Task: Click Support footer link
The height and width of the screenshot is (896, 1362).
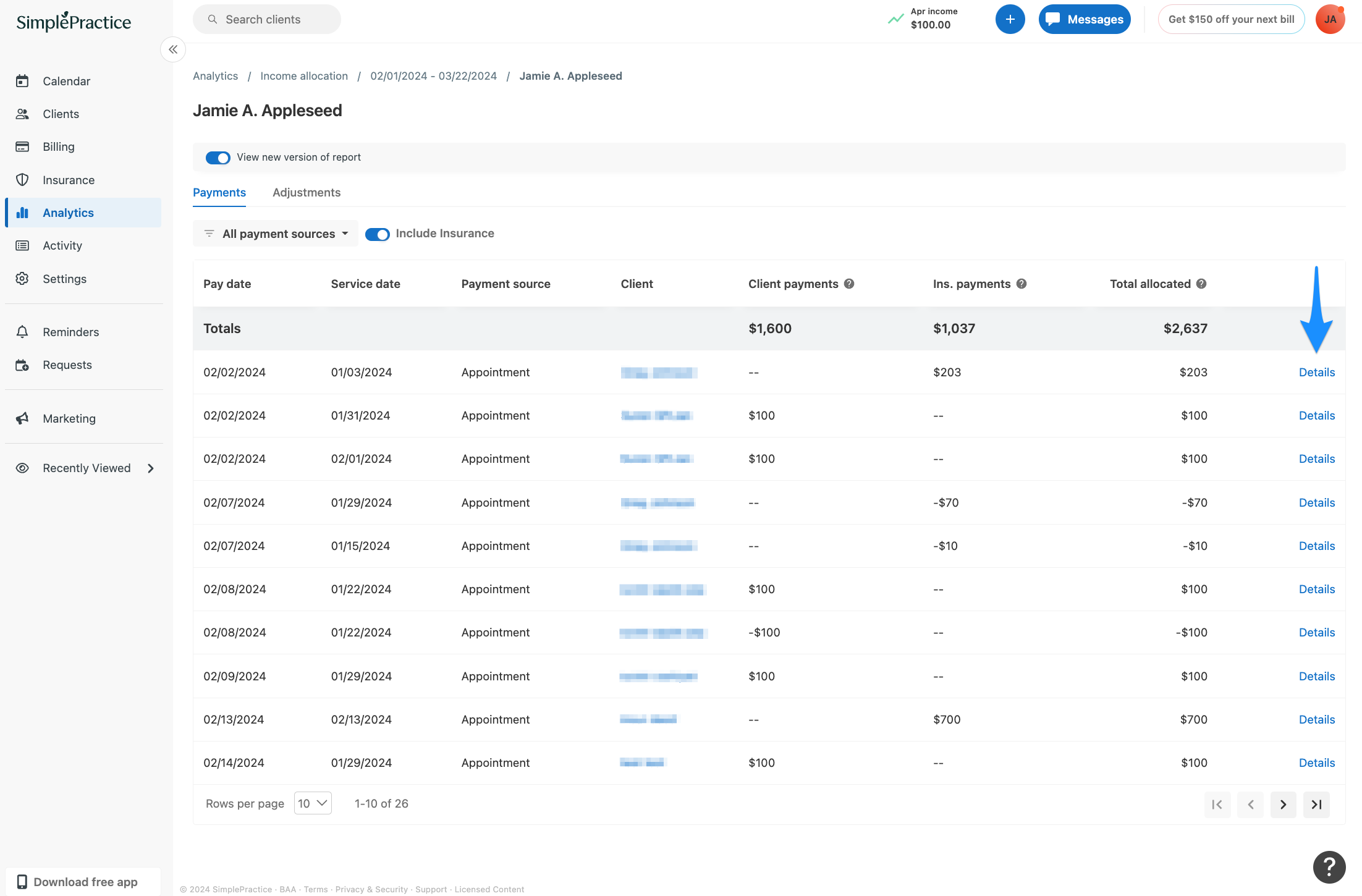Action: pos(431,890)
